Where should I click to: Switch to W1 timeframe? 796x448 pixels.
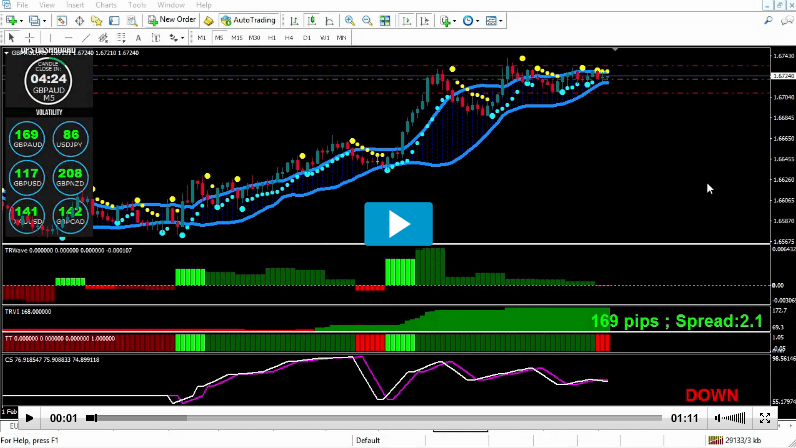pyautogui.click(x=325, y=38)
